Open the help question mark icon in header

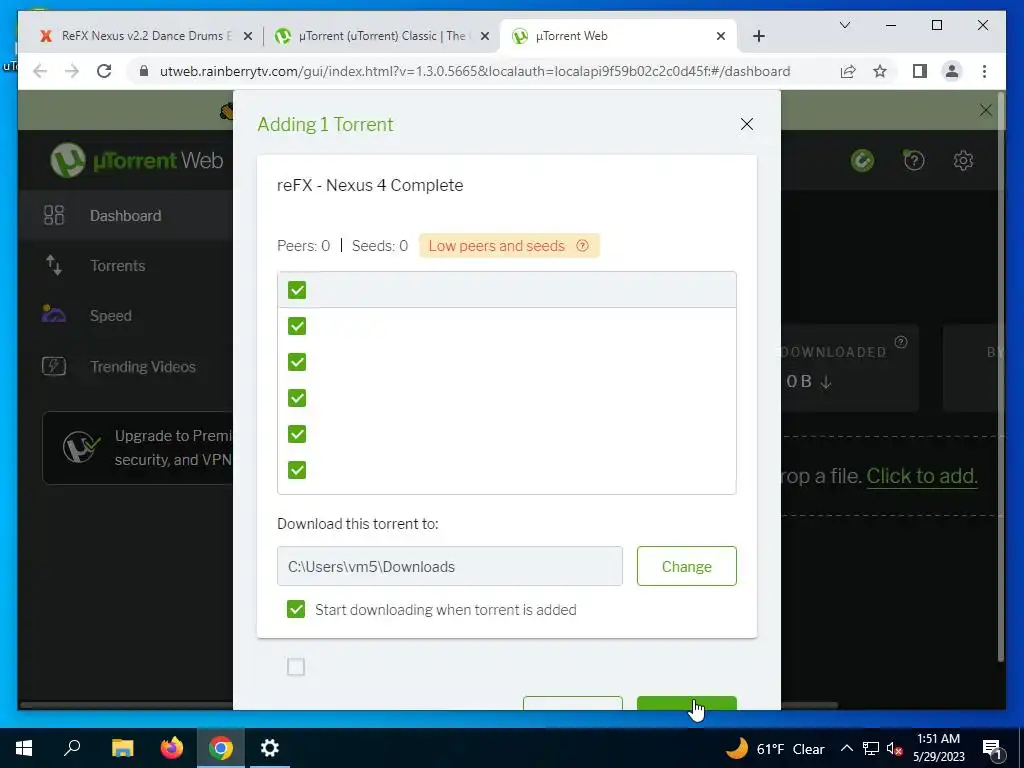(914, 160)
